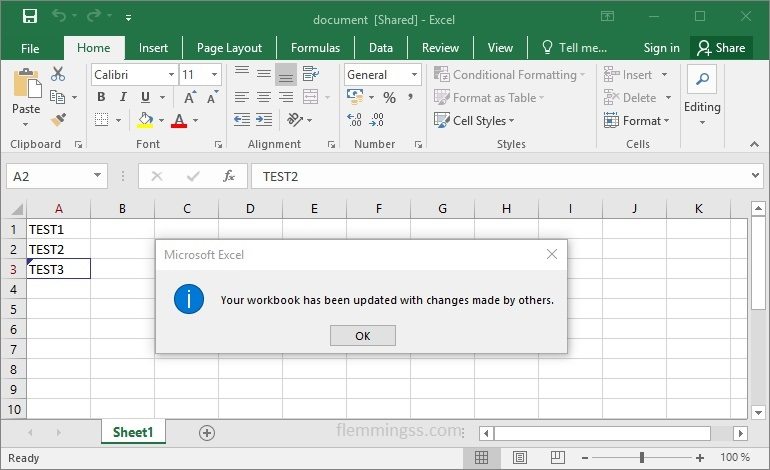This screenshot has width=770, height=470.
Task: Switch to the Page Layout tab
Action: [229, 48]
